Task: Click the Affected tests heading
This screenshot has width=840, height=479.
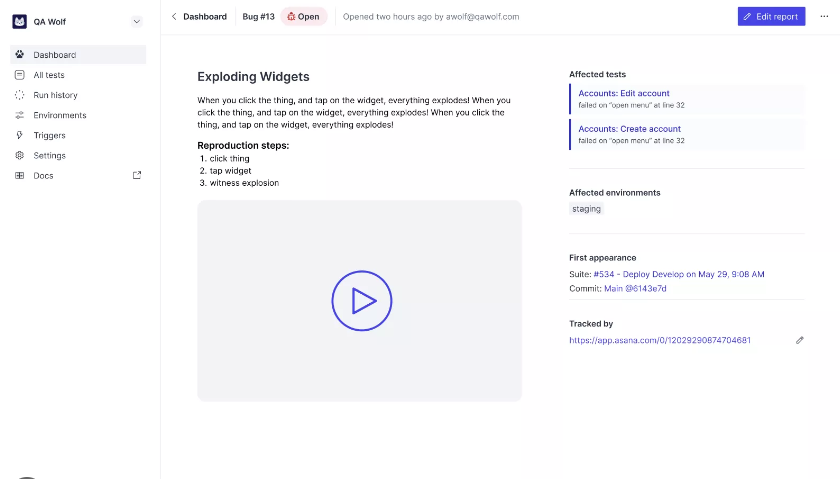Action: click(597, 74)
